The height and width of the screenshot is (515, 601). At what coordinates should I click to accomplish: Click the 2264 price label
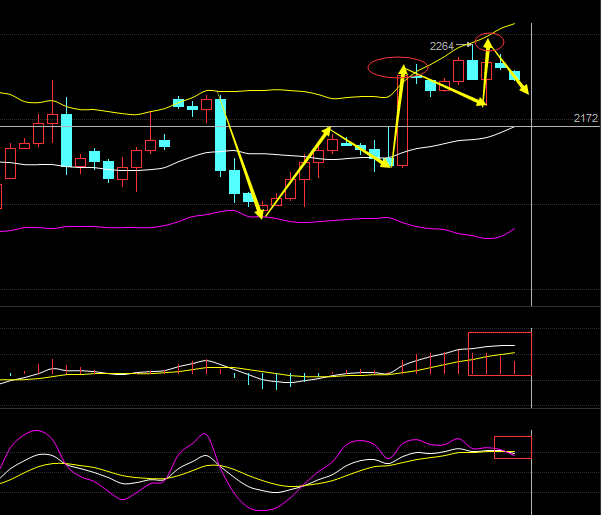[441, 46]
